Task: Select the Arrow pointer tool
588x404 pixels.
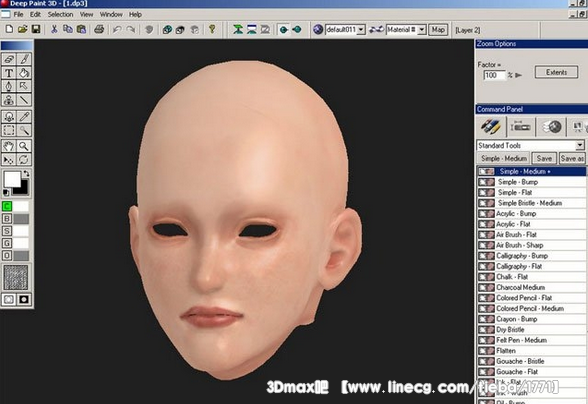Action: click(24, 86)
